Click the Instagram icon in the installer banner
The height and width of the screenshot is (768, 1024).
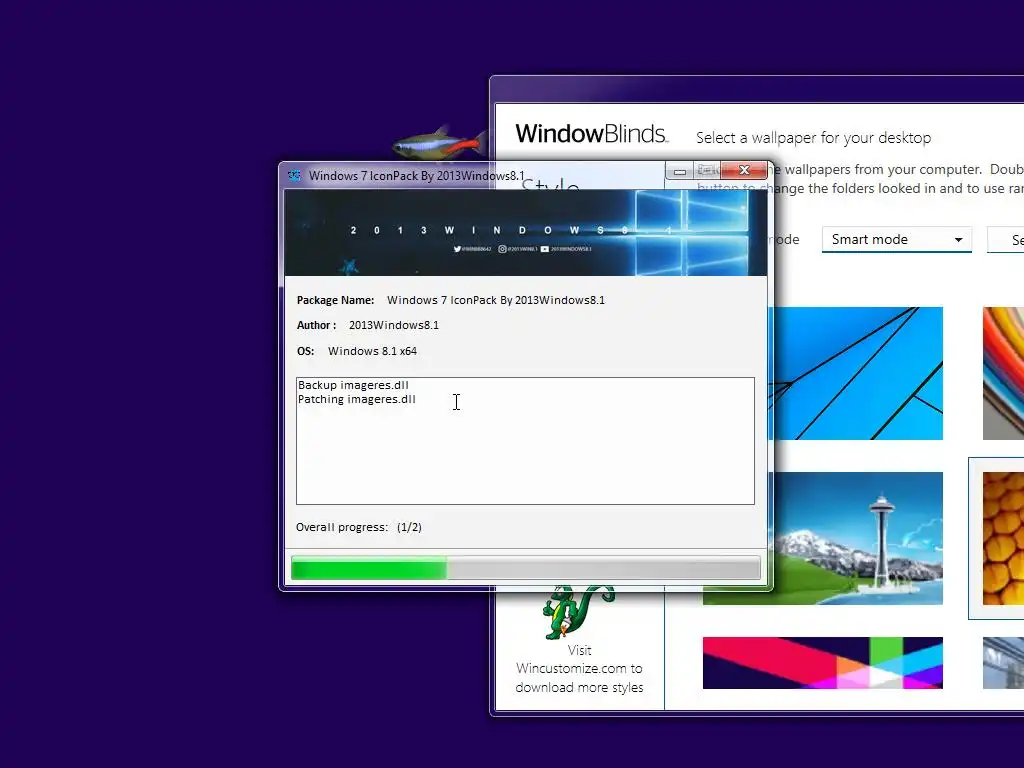pos(502,249)
